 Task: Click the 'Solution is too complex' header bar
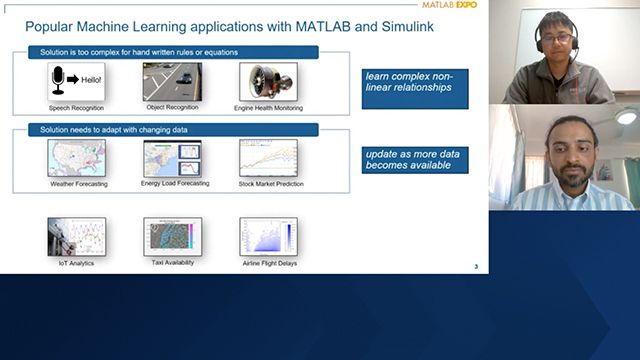click(173, 52)
